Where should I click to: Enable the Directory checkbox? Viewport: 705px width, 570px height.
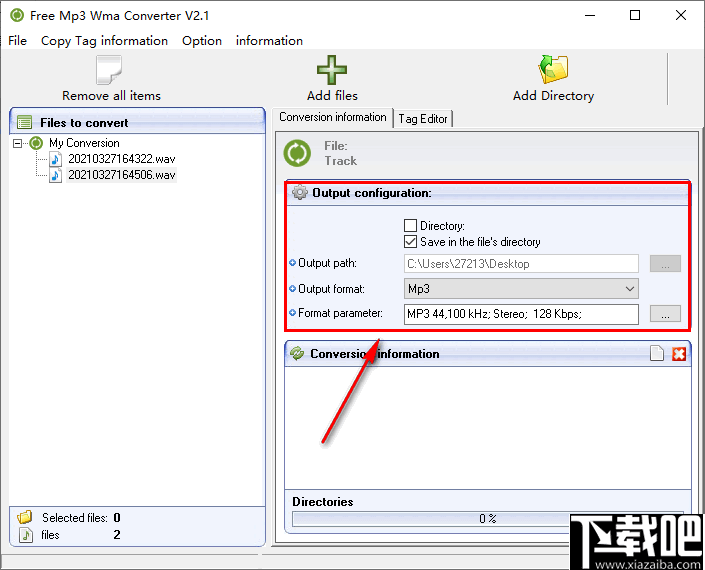[410, 225]
